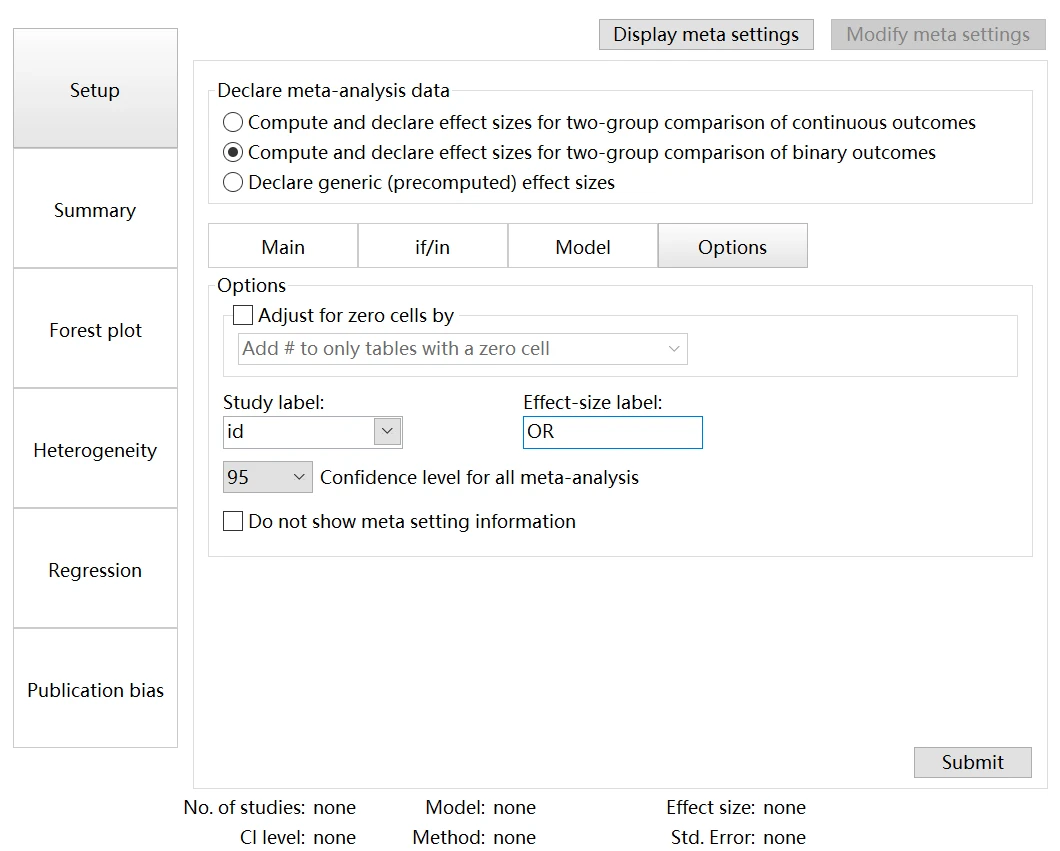Switch to the Model tab
The image size is (1060, 851).
583,247
